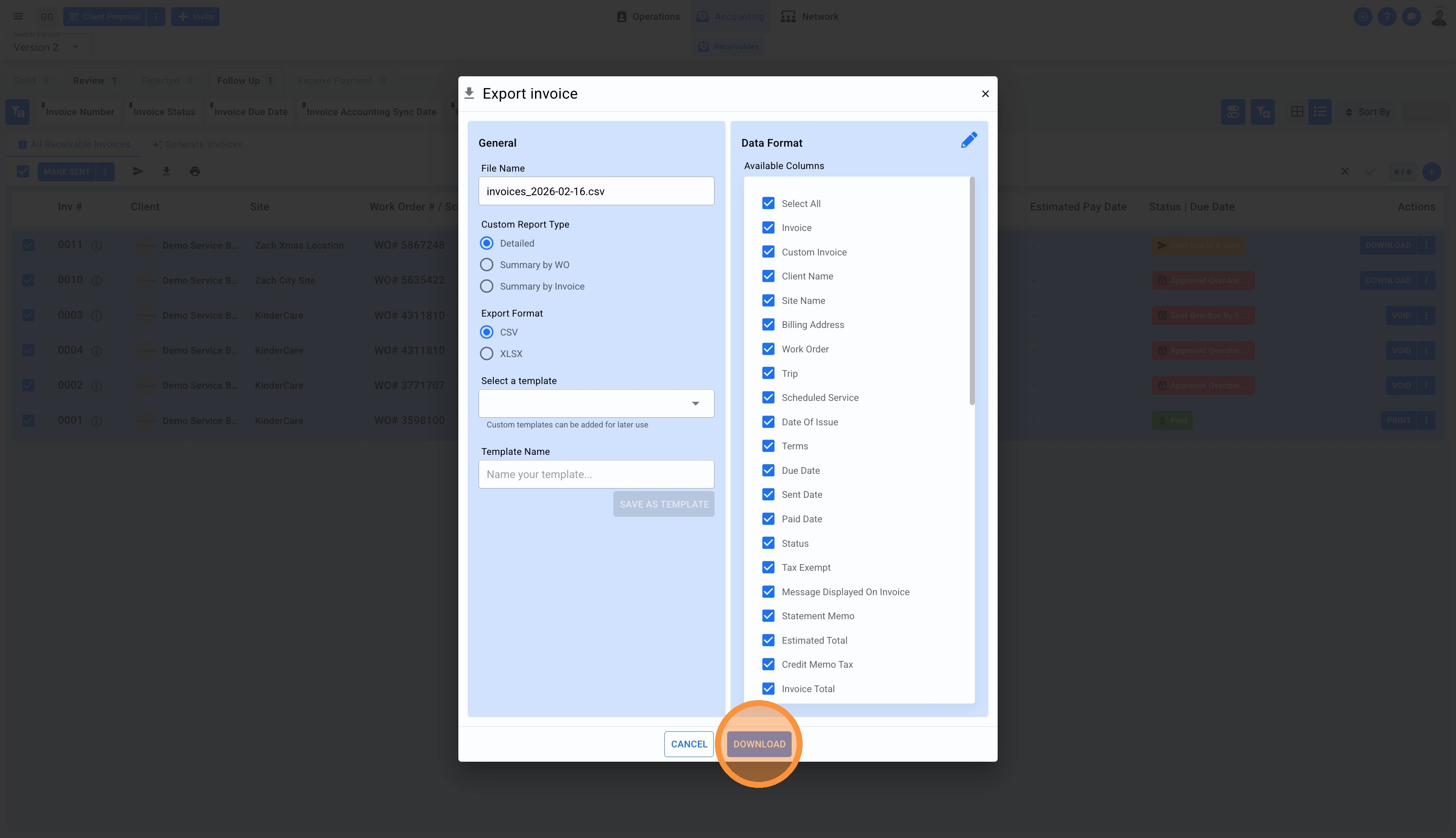Image resolution: width=1456 pixels, height=838 pixels.
Task: Click the help question mark icon
Action: click(x=1387, y=17)
